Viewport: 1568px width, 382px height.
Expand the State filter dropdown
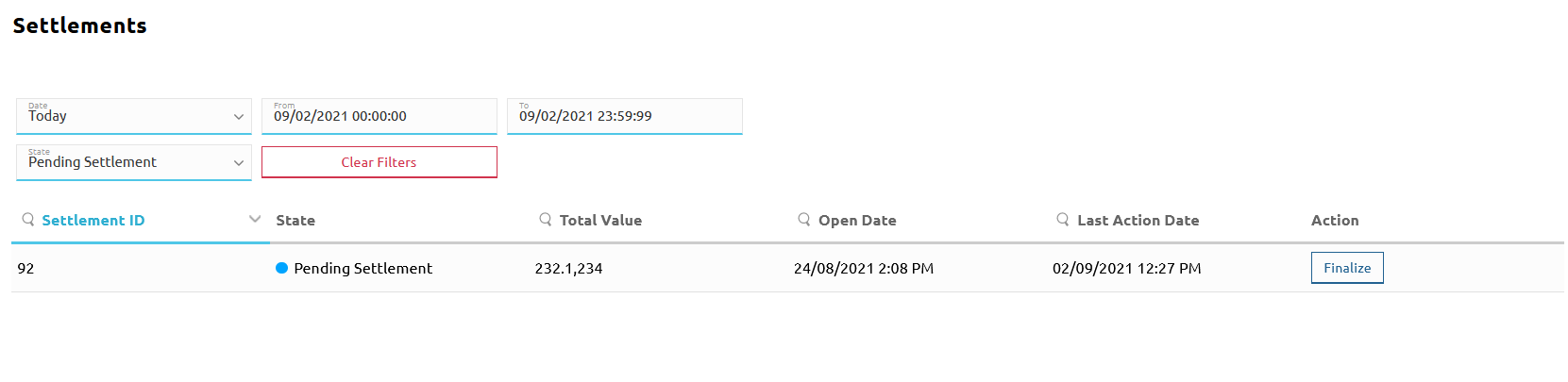click(134, 162)
